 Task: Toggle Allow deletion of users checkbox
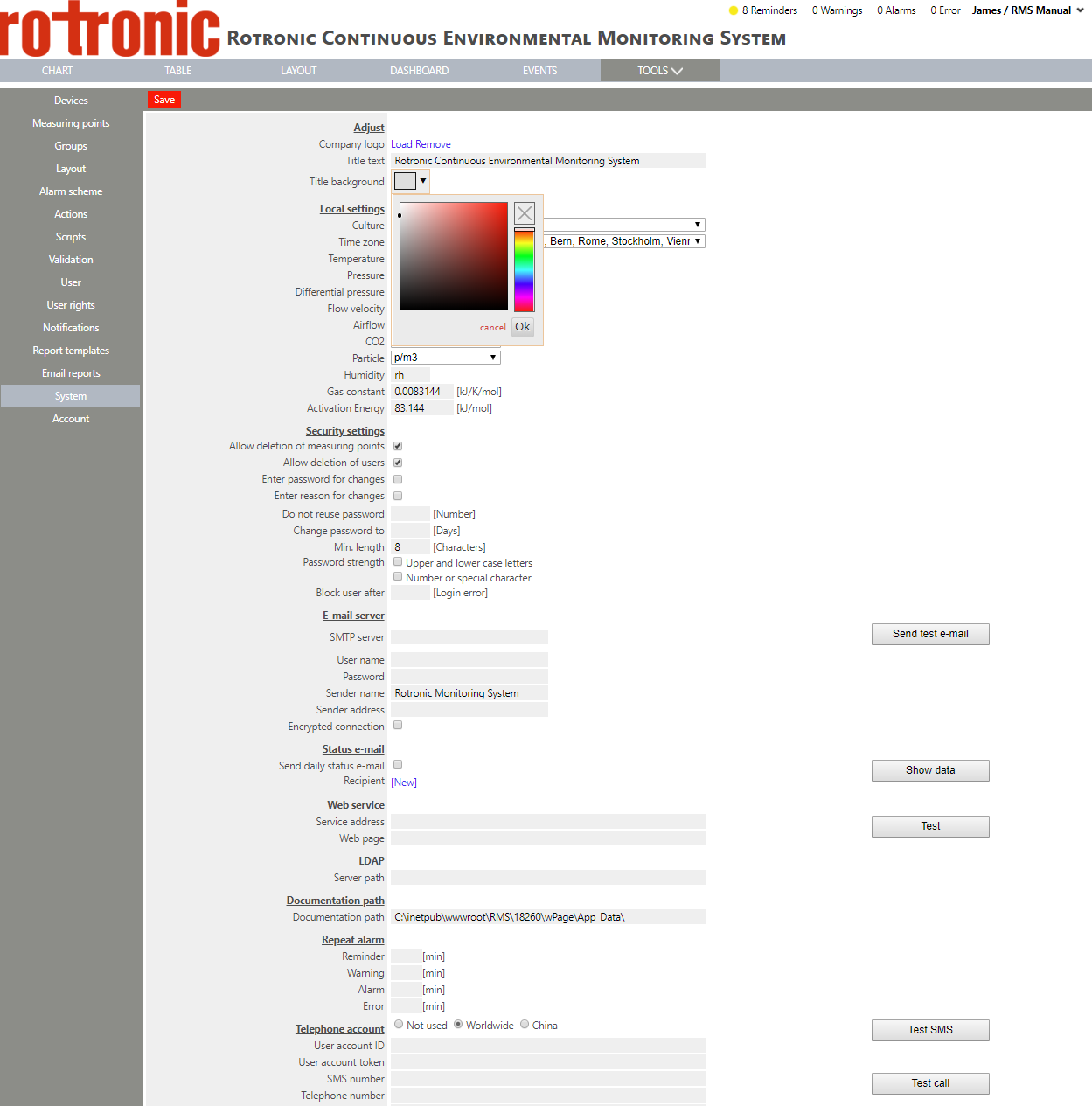coord(398,463)
